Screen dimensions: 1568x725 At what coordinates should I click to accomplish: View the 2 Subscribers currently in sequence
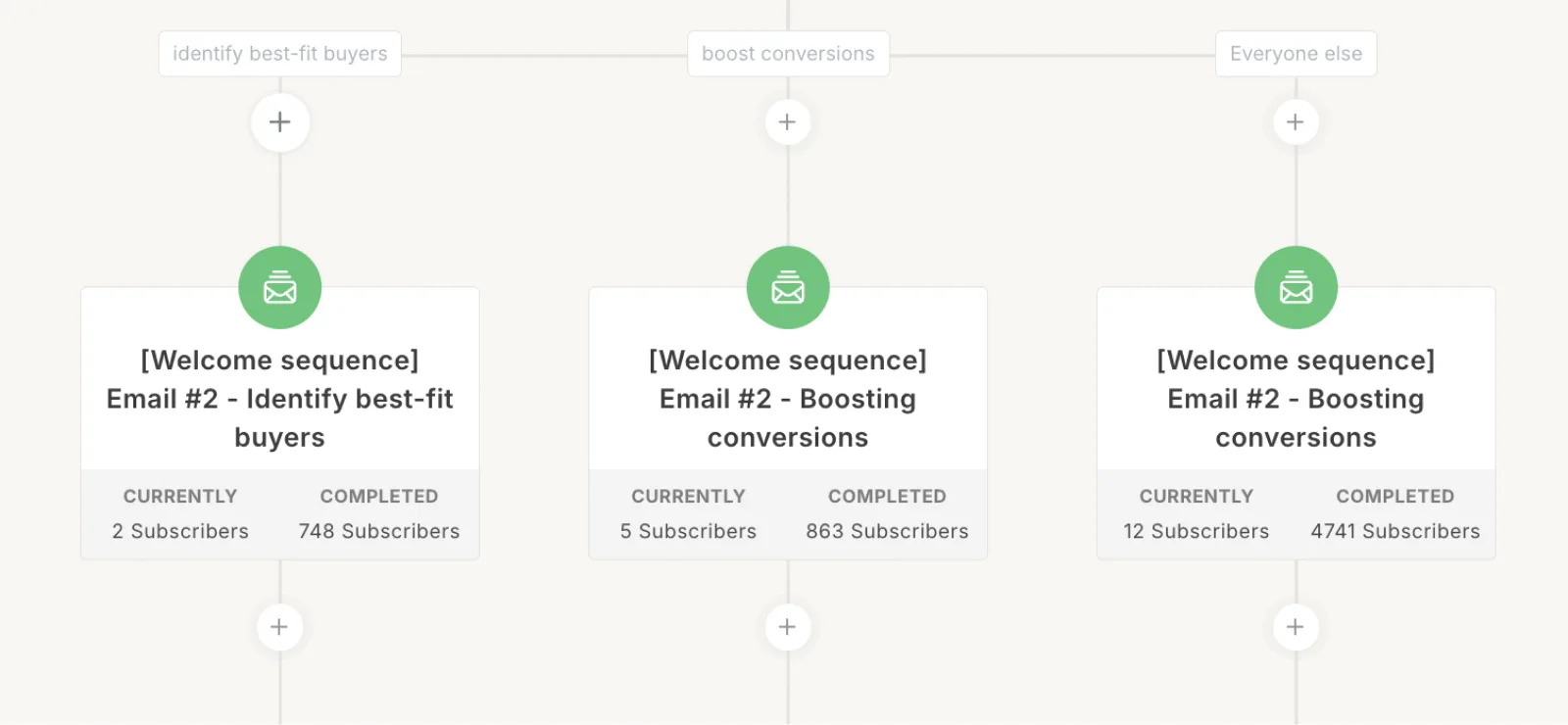180,531
